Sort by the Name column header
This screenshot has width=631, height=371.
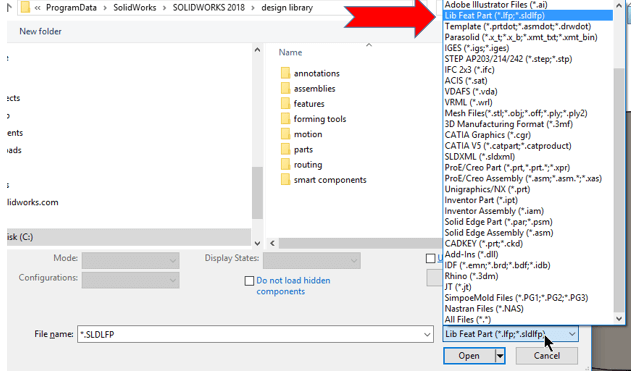pos(290,52)
